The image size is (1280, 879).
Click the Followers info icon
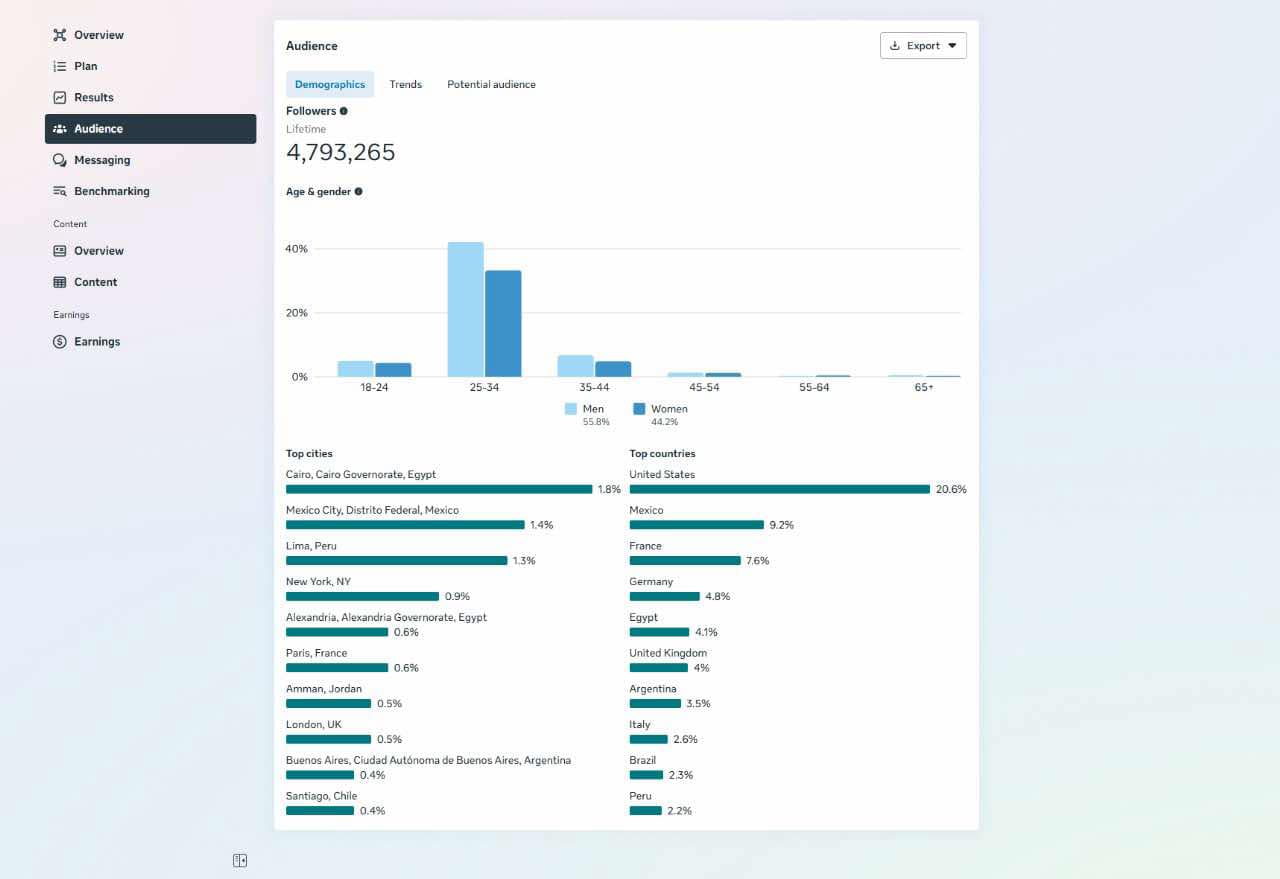pos(344,111)
